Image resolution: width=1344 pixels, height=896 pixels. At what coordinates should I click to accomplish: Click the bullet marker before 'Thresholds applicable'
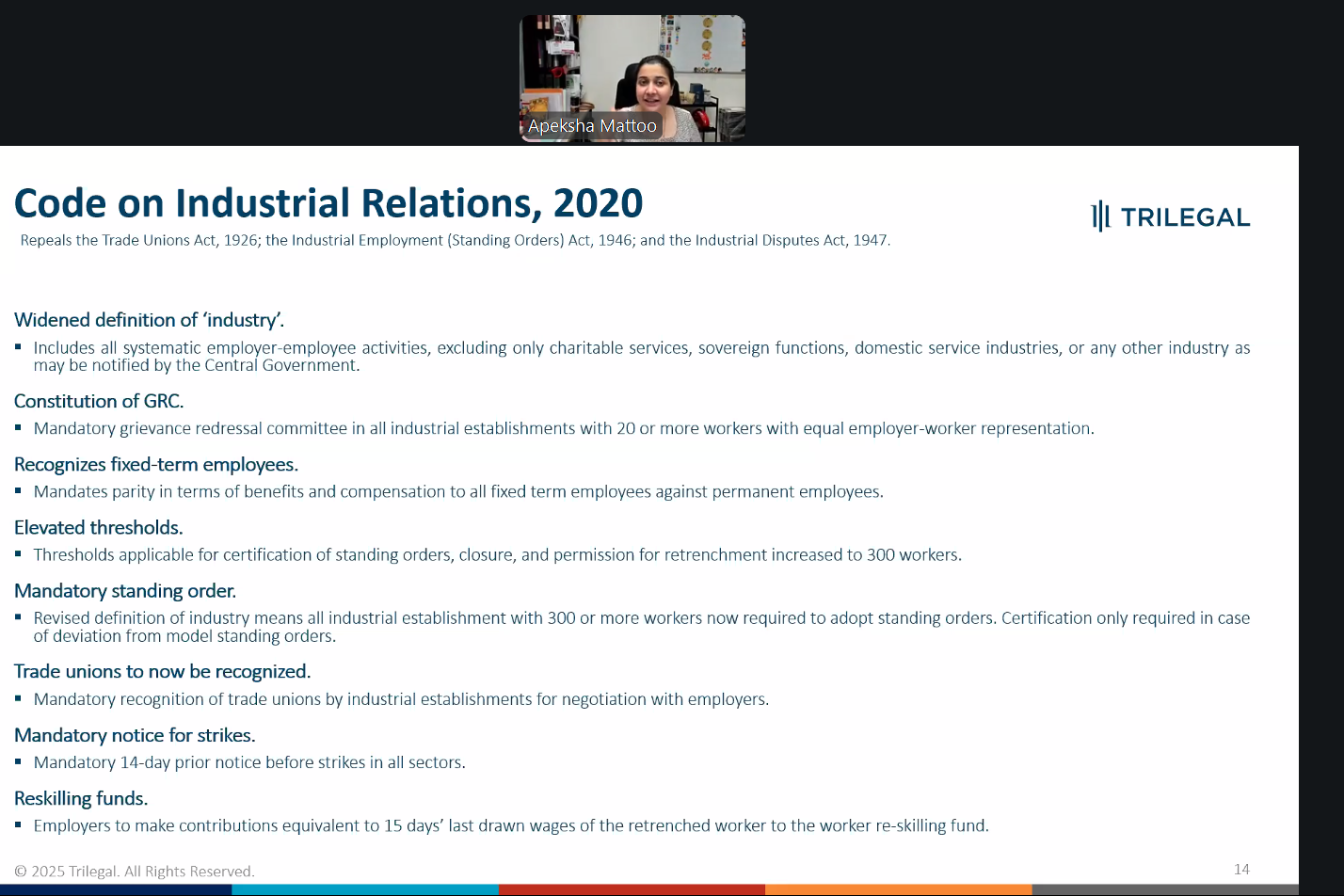[19, 553]
